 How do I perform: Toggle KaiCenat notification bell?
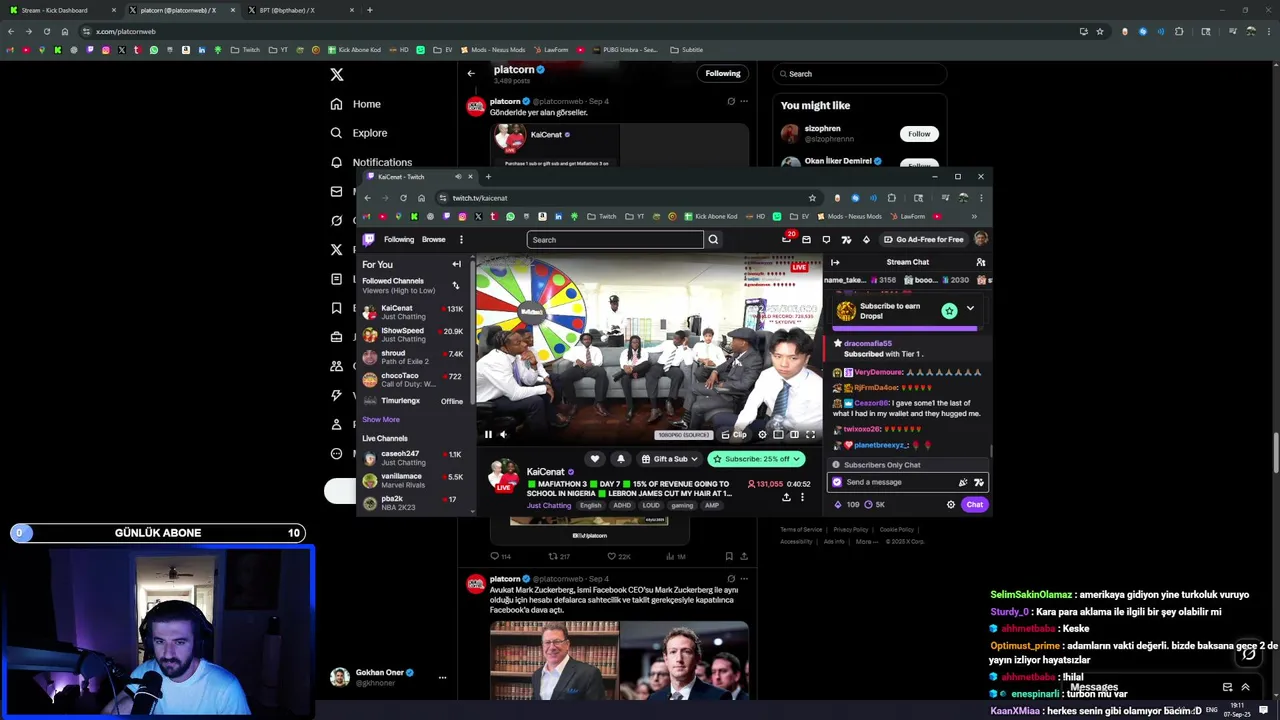click(x=620, y=459)
